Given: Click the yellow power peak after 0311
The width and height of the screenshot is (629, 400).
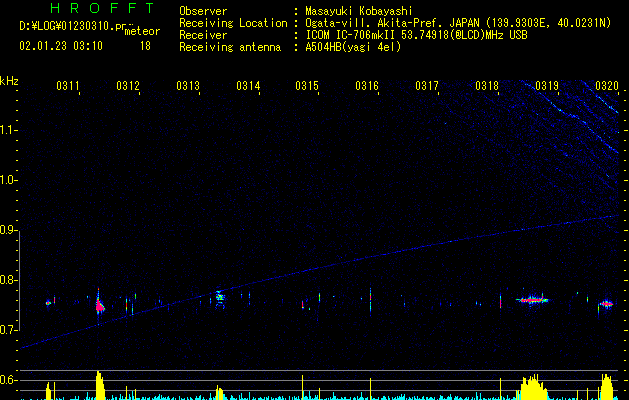Looking at the screenshot, I should pyautogui.click(x=99, y=385).
